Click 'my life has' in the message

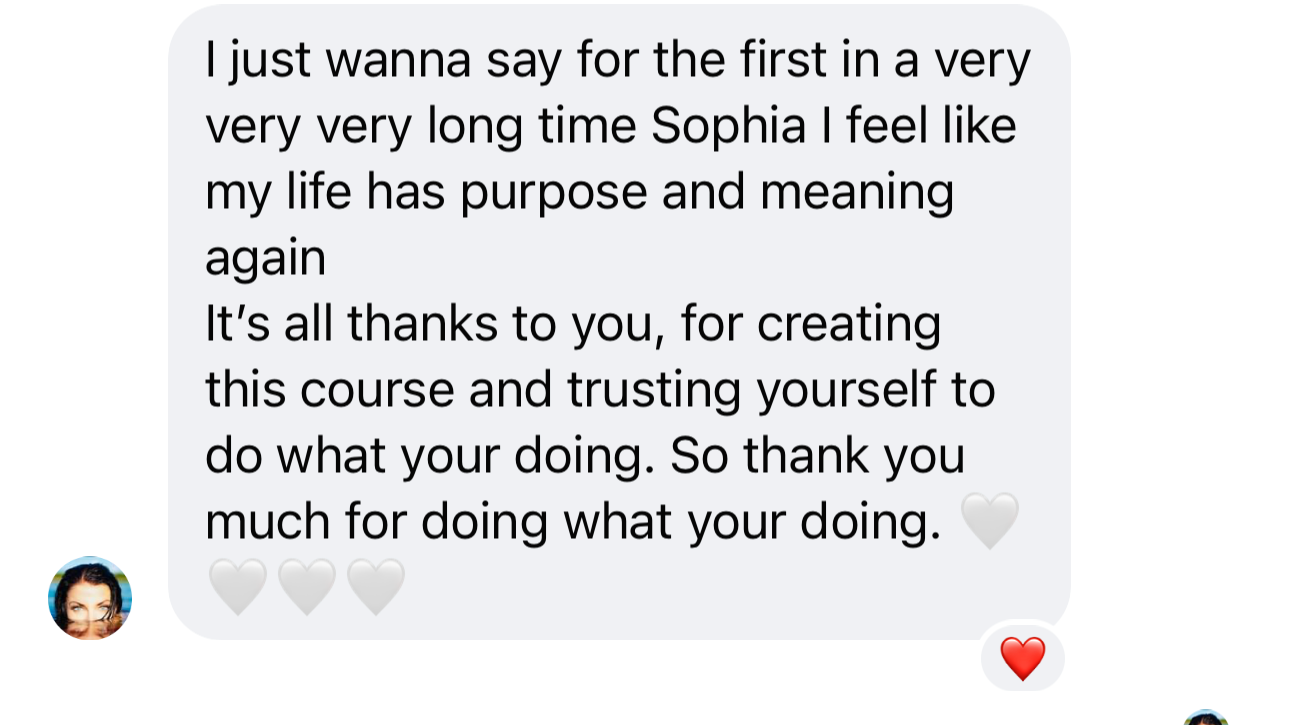325,193
